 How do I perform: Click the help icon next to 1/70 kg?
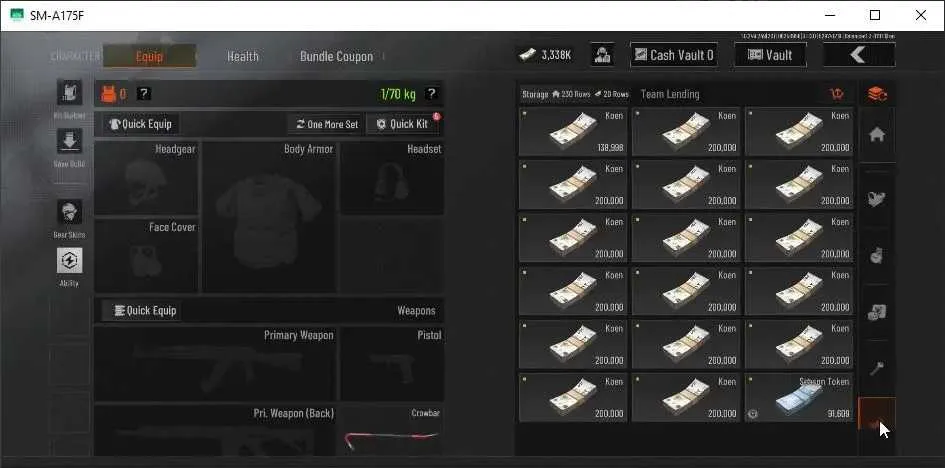431,93
